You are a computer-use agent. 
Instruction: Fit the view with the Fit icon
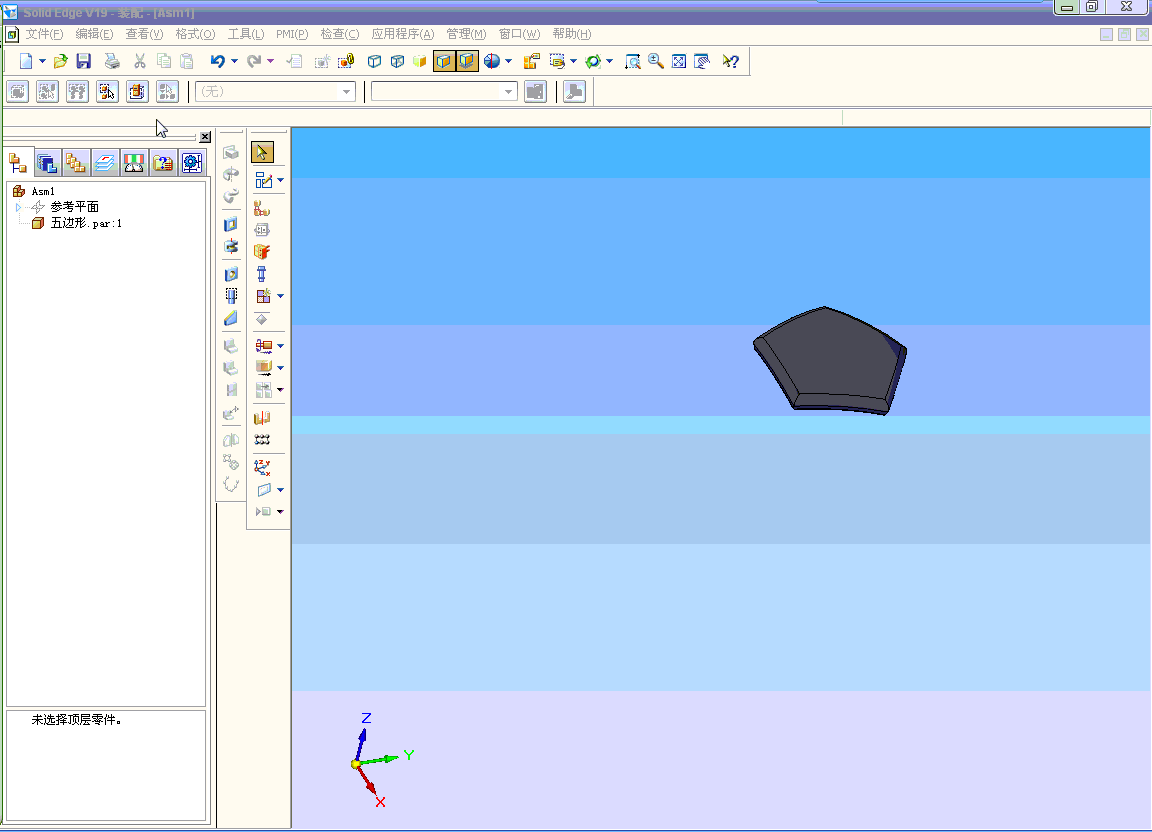coord(679,61)
